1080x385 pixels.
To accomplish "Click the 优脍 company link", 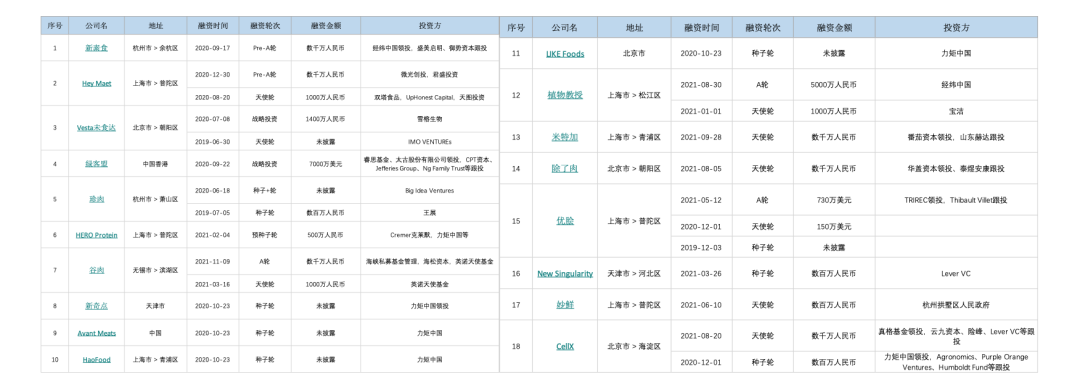I will click(565, 221).
